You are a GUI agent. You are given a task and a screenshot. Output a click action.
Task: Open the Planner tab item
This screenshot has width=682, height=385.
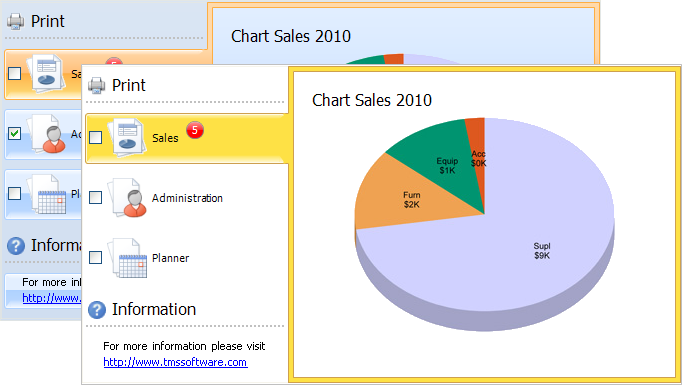coord(187,258)
